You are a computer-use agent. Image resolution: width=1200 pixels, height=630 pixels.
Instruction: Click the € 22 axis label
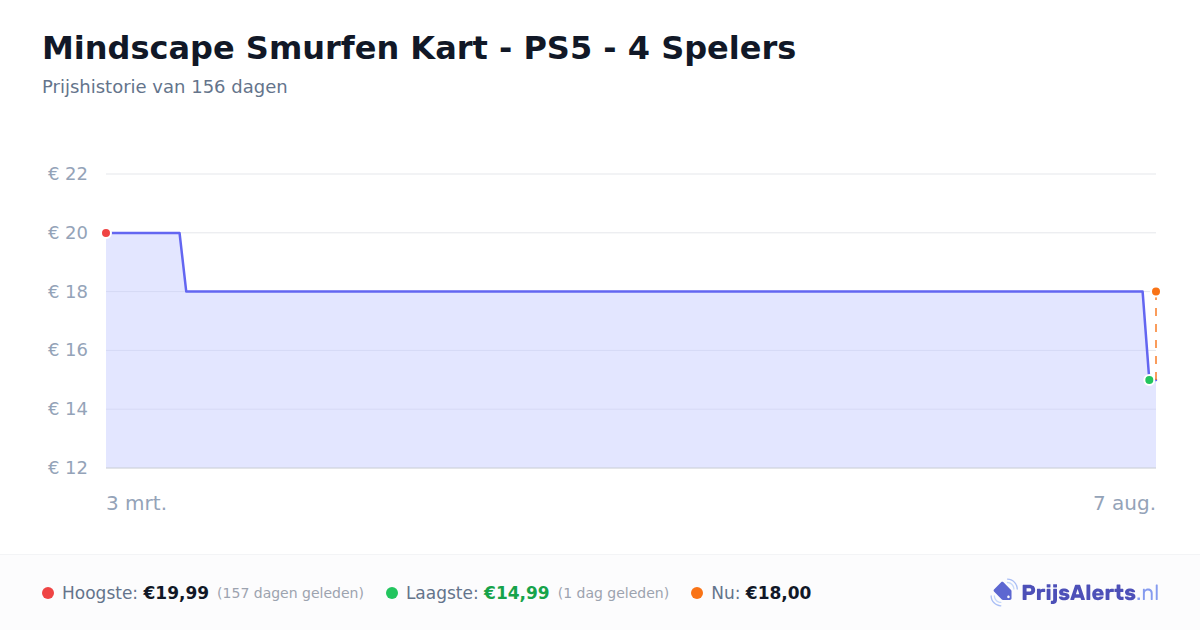[x=68, y=174]
